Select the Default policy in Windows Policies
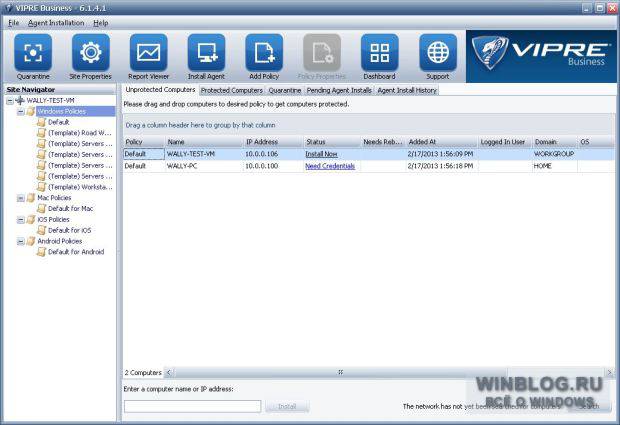Screen dimensions: 620x425 point(59,122)
